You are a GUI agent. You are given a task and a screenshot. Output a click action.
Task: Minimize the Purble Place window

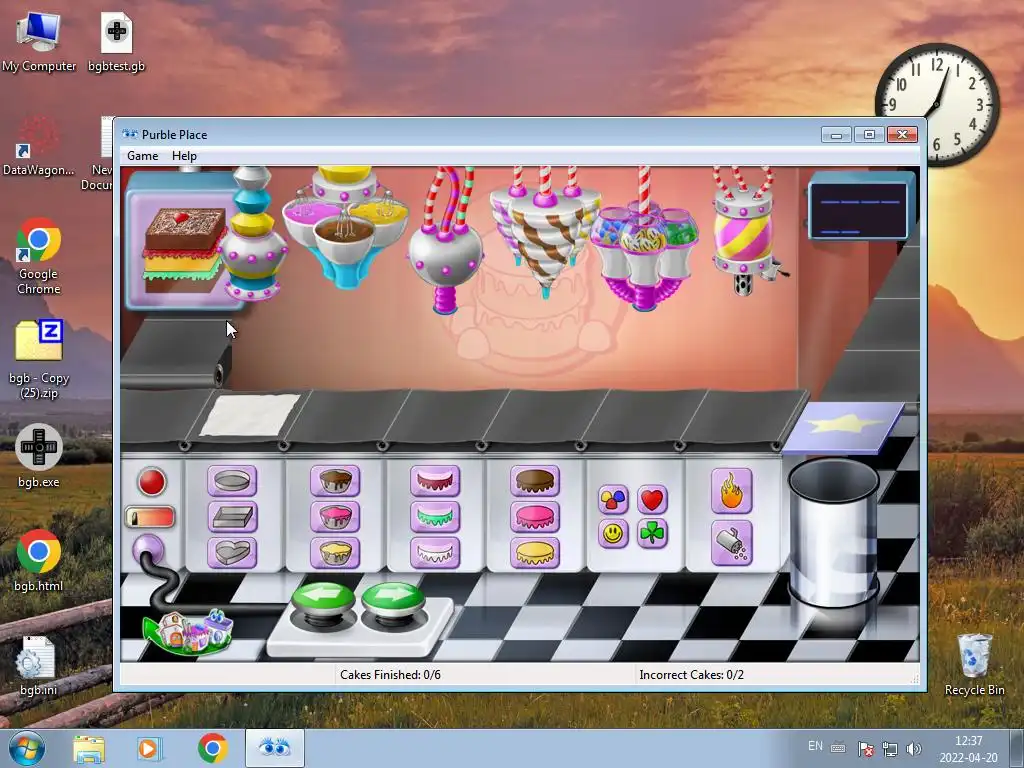click(837, 135)
